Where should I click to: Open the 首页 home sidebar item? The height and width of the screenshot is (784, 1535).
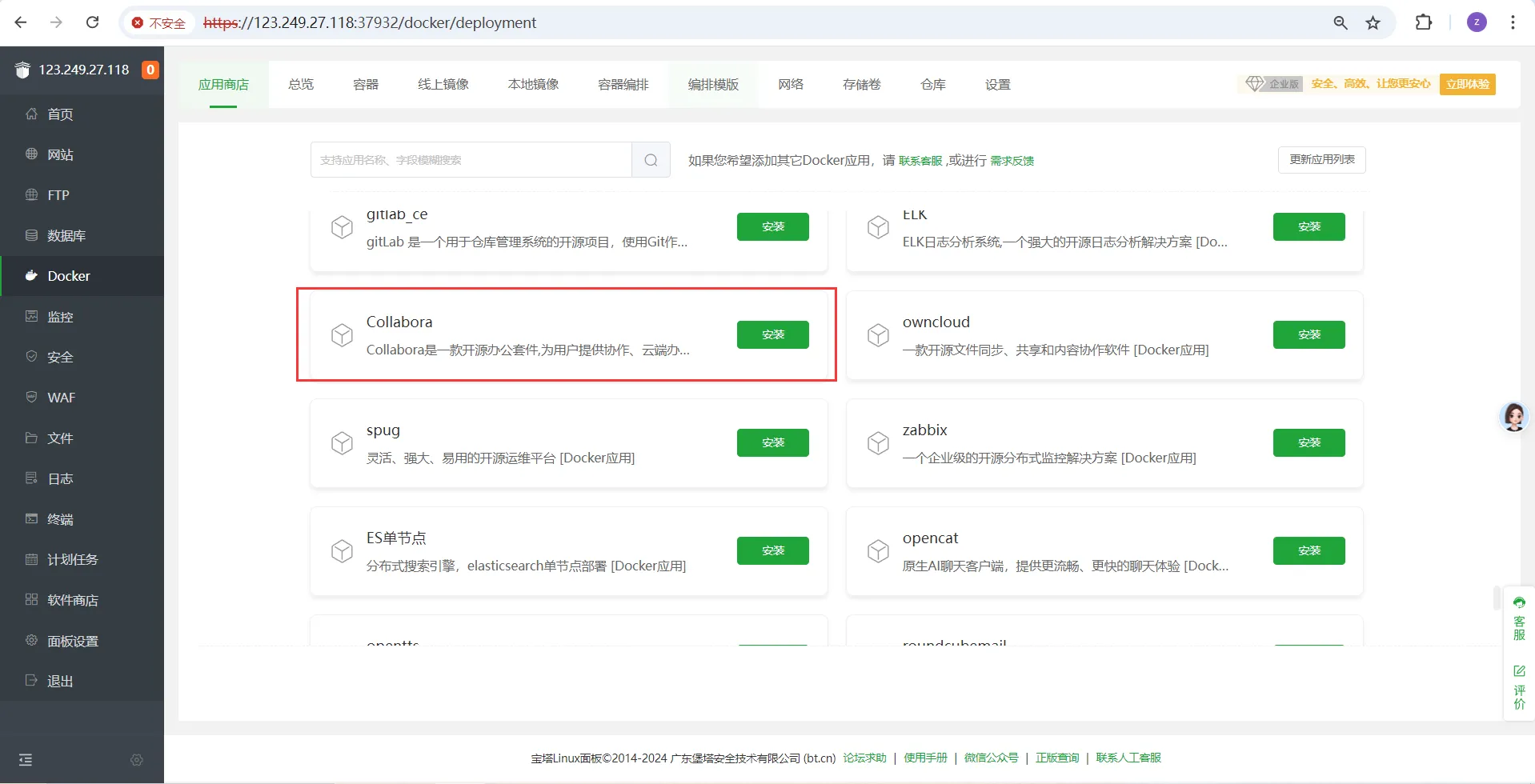[x=82, y=114]
